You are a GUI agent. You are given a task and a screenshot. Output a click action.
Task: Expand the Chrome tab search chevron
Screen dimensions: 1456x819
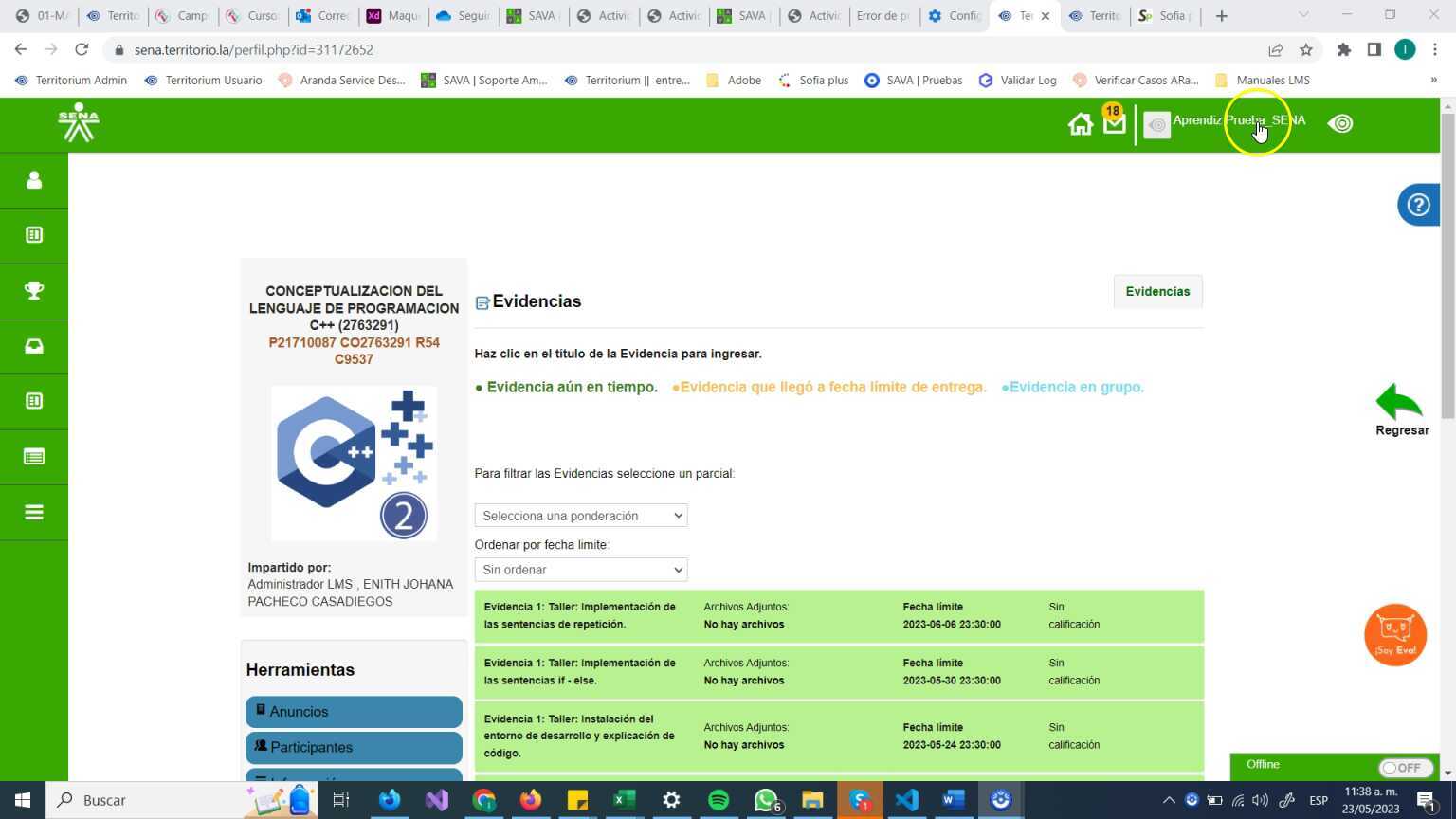1303,15
